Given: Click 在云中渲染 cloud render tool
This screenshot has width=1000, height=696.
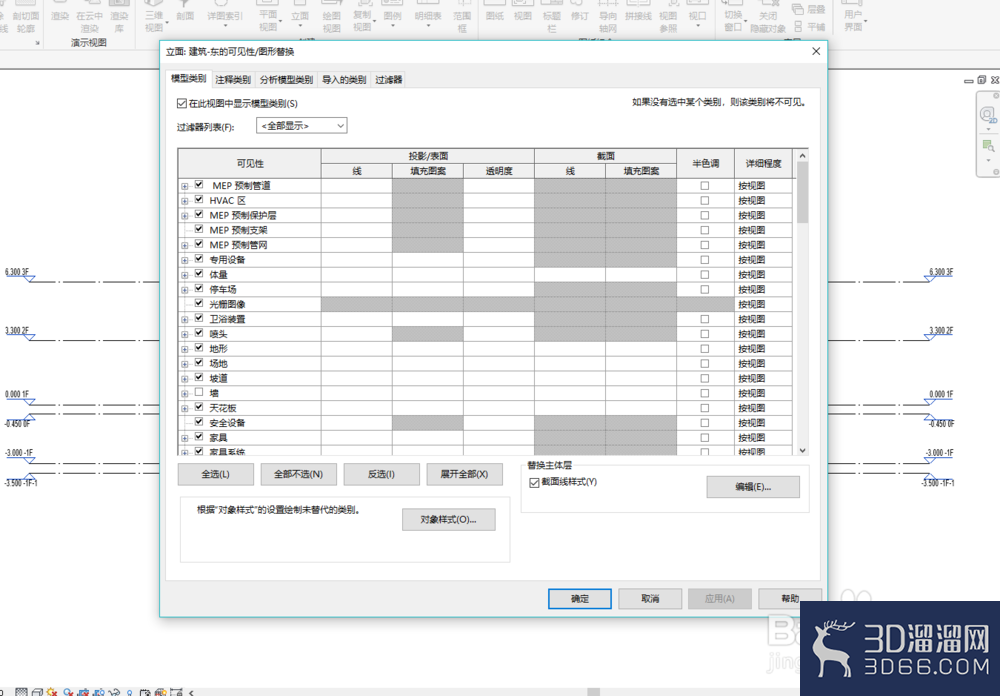Looking at the screenshot, I should [89, 19].
